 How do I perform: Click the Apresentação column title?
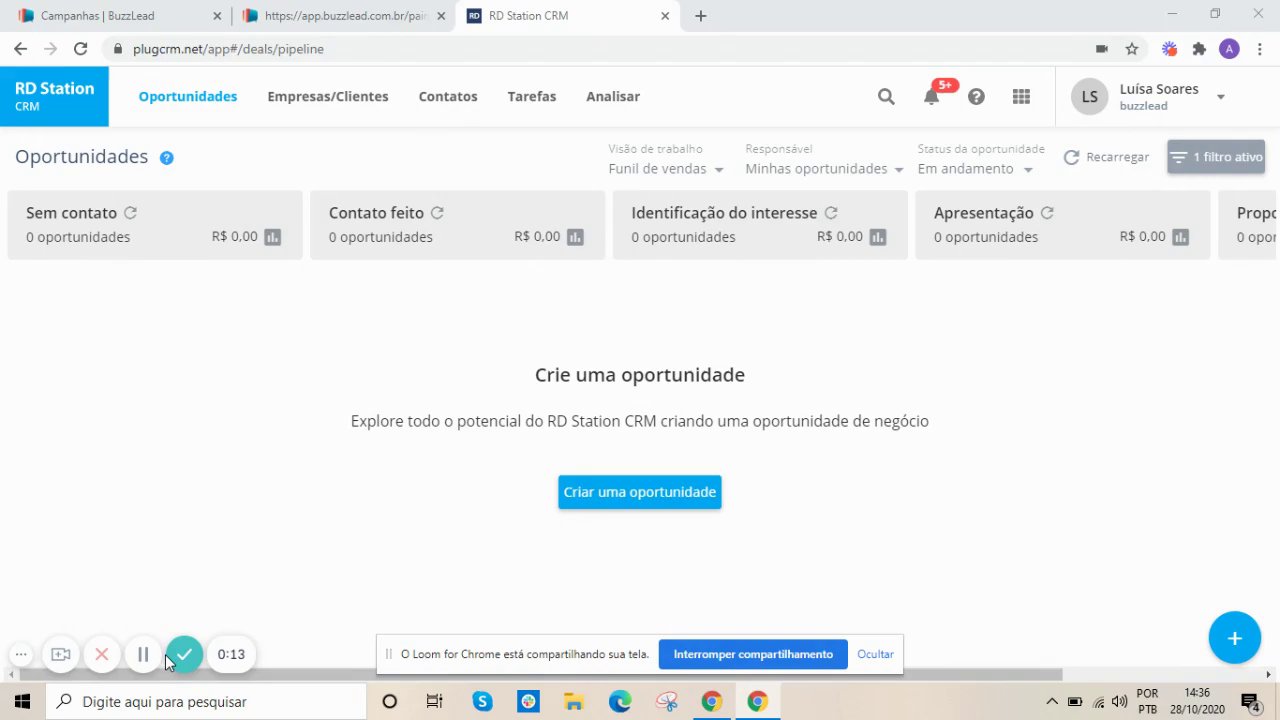click(x=983, y=212)
